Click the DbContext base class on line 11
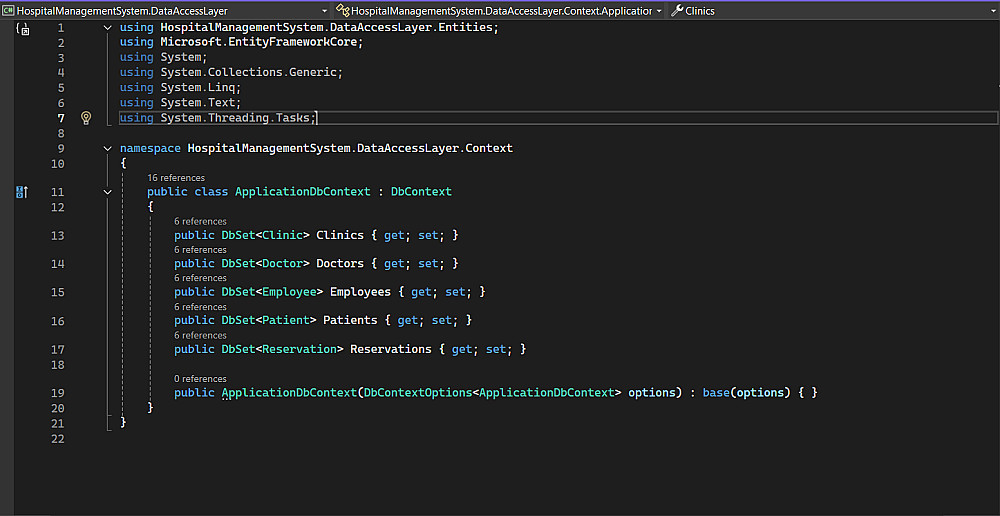This screenshot has width=1000, height=516. 421,192
